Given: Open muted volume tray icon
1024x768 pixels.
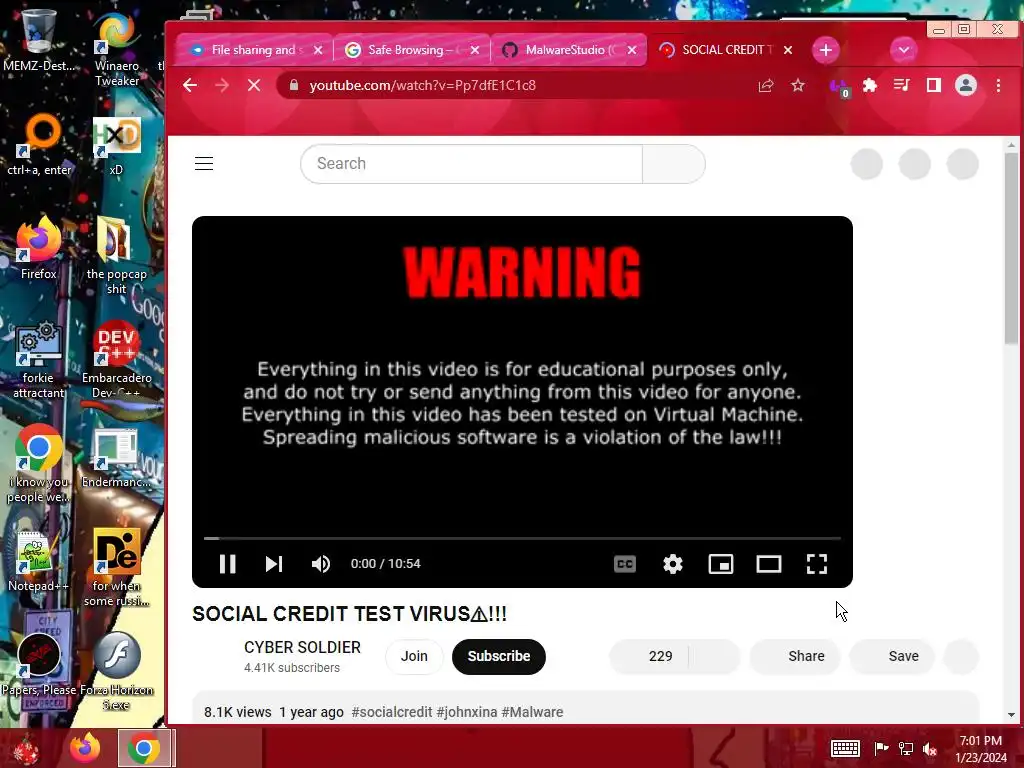Looking at the screenshot, I should pos(930,748).
